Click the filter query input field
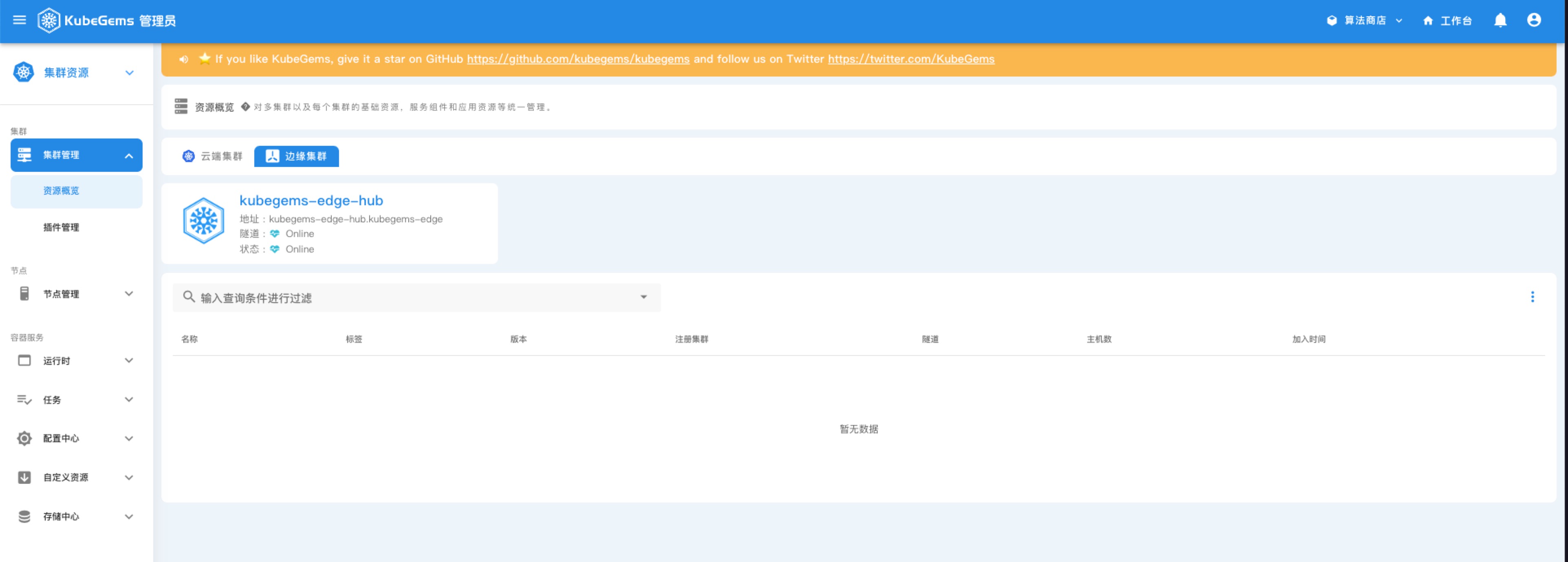 click(x=414, y=298)
